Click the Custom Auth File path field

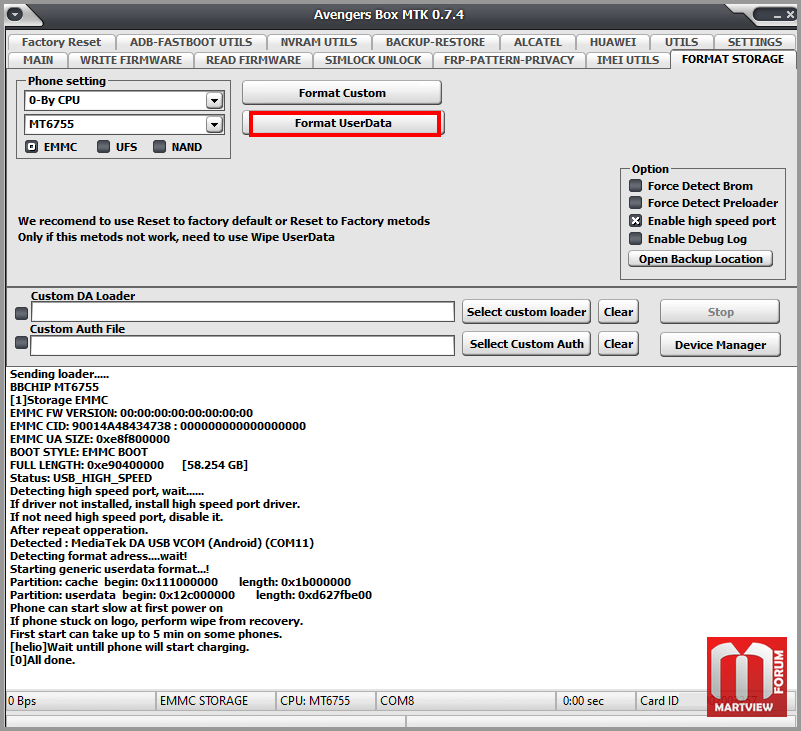[x=242, y=345]
